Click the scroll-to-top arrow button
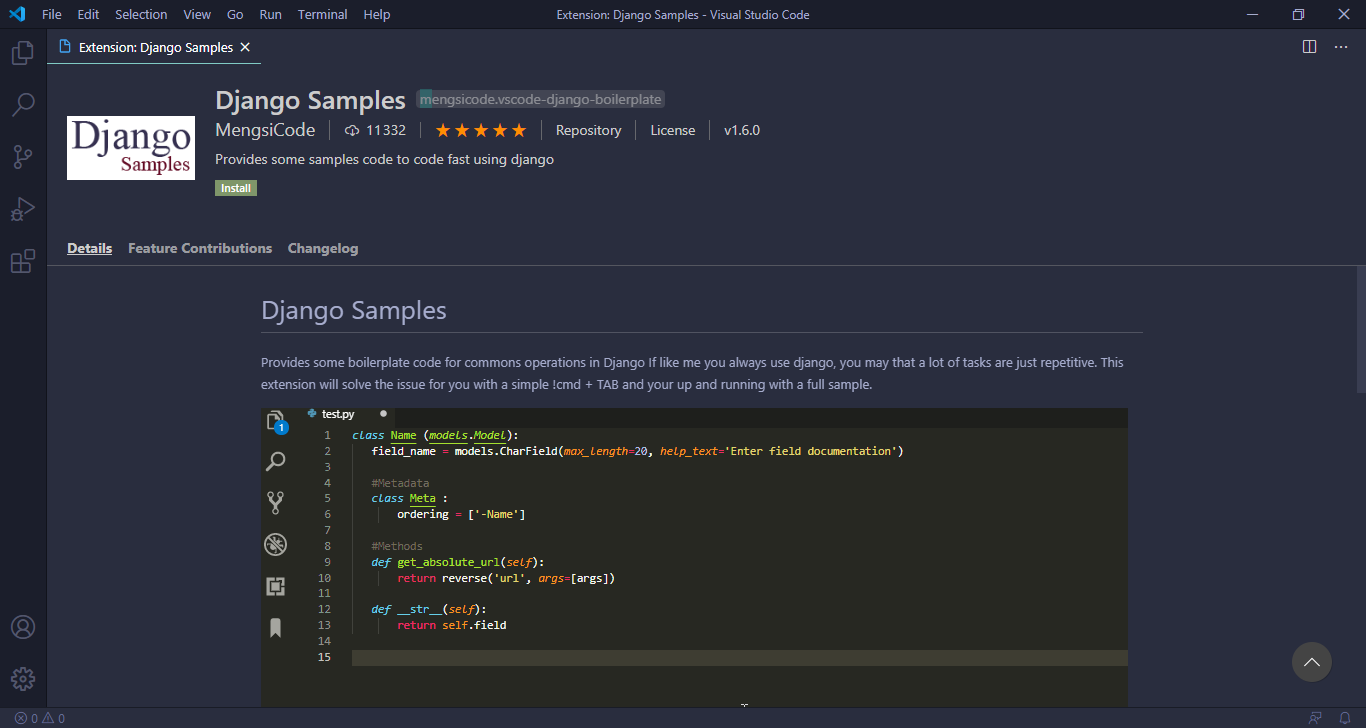Viewport: 1366px width, 728px height. (1311, 662)
